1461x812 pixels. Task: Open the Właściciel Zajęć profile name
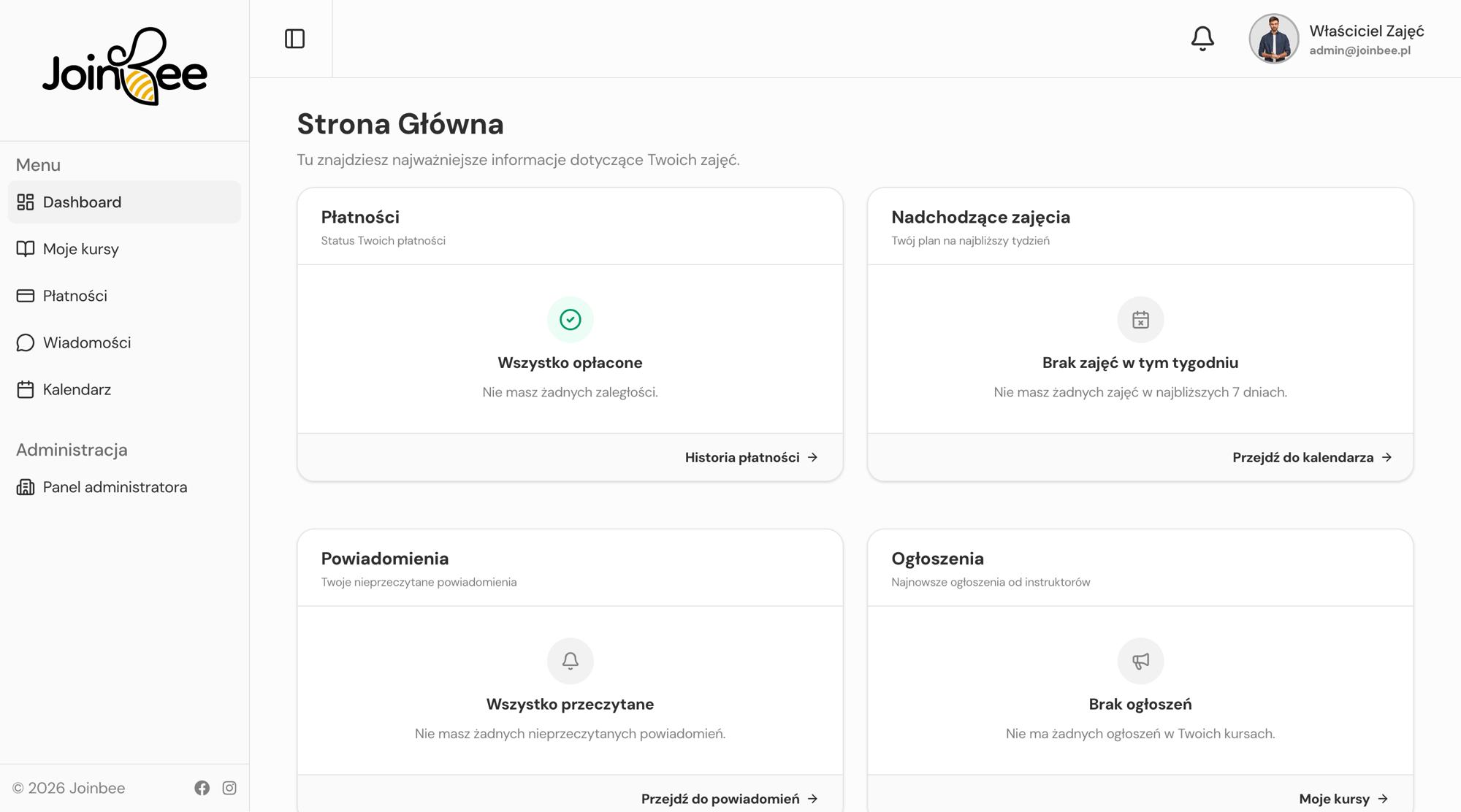click(x=1366, y=31)
